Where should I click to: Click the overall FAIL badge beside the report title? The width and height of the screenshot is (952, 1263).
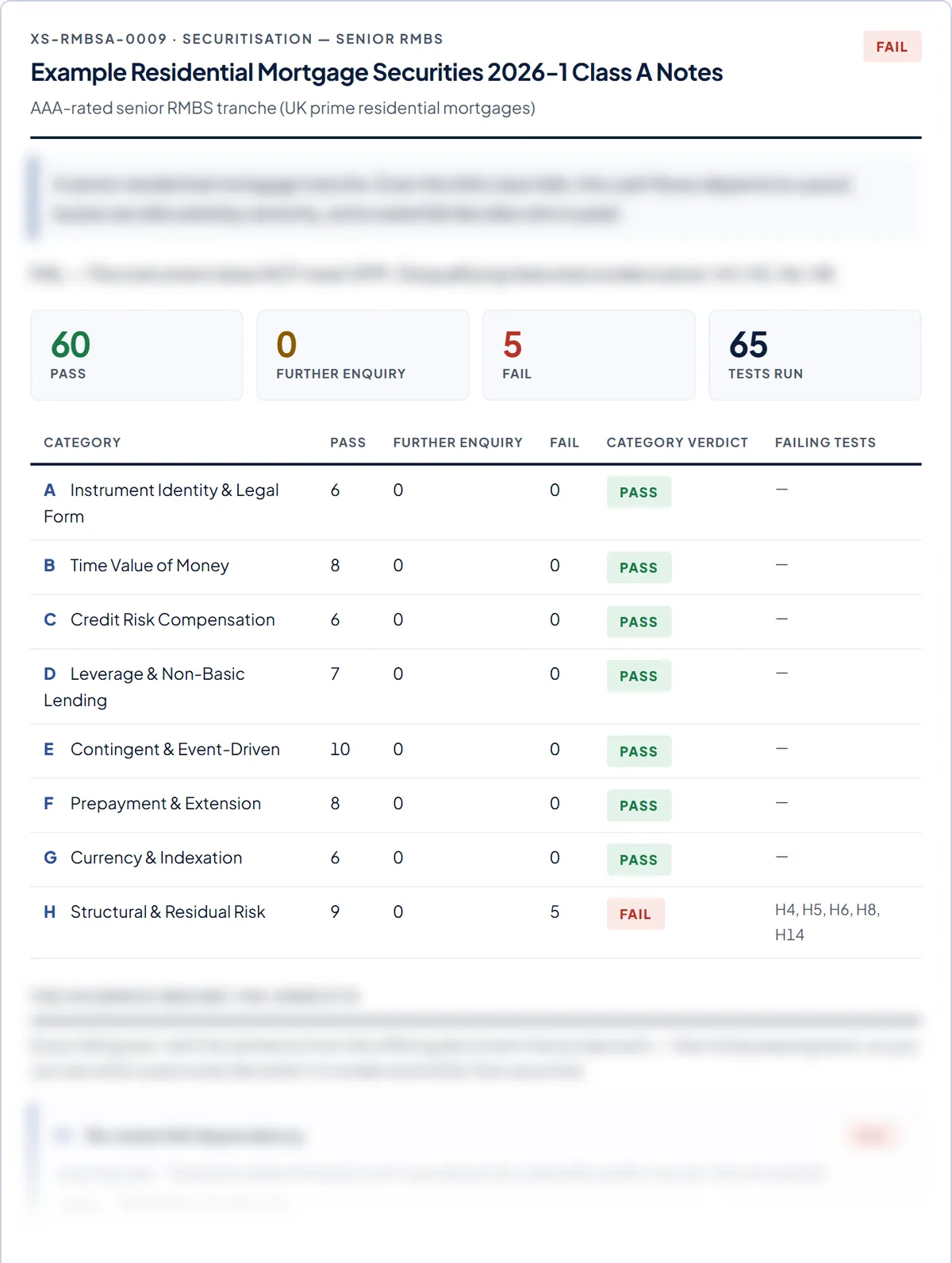tap(892, 47)
